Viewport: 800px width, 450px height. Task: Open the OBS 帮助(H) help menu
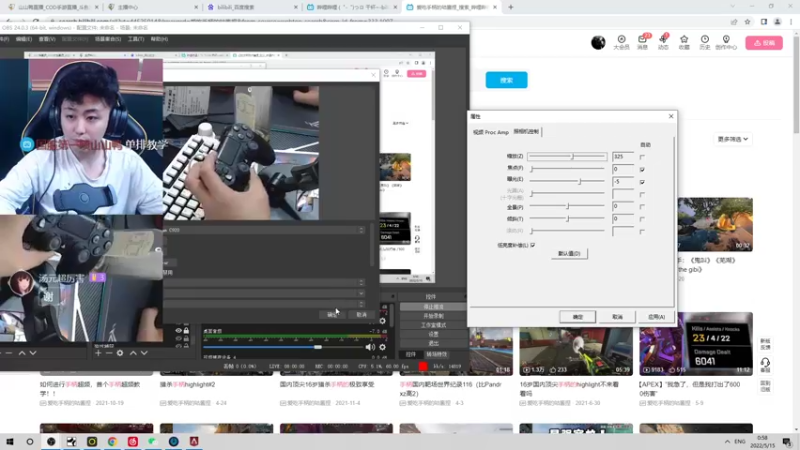click(159, 39)
